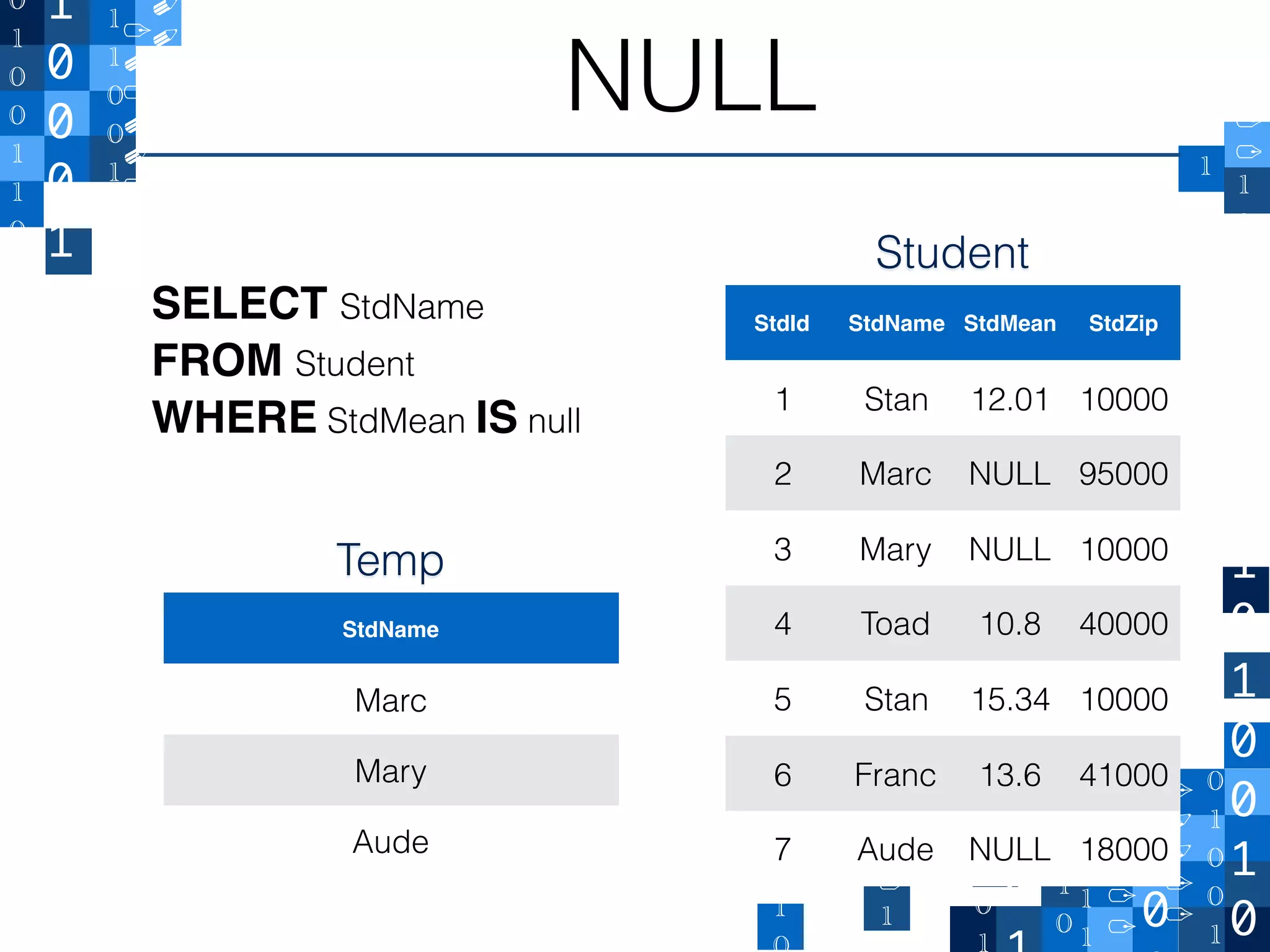Click the Temp table heading

pos(390,560)
